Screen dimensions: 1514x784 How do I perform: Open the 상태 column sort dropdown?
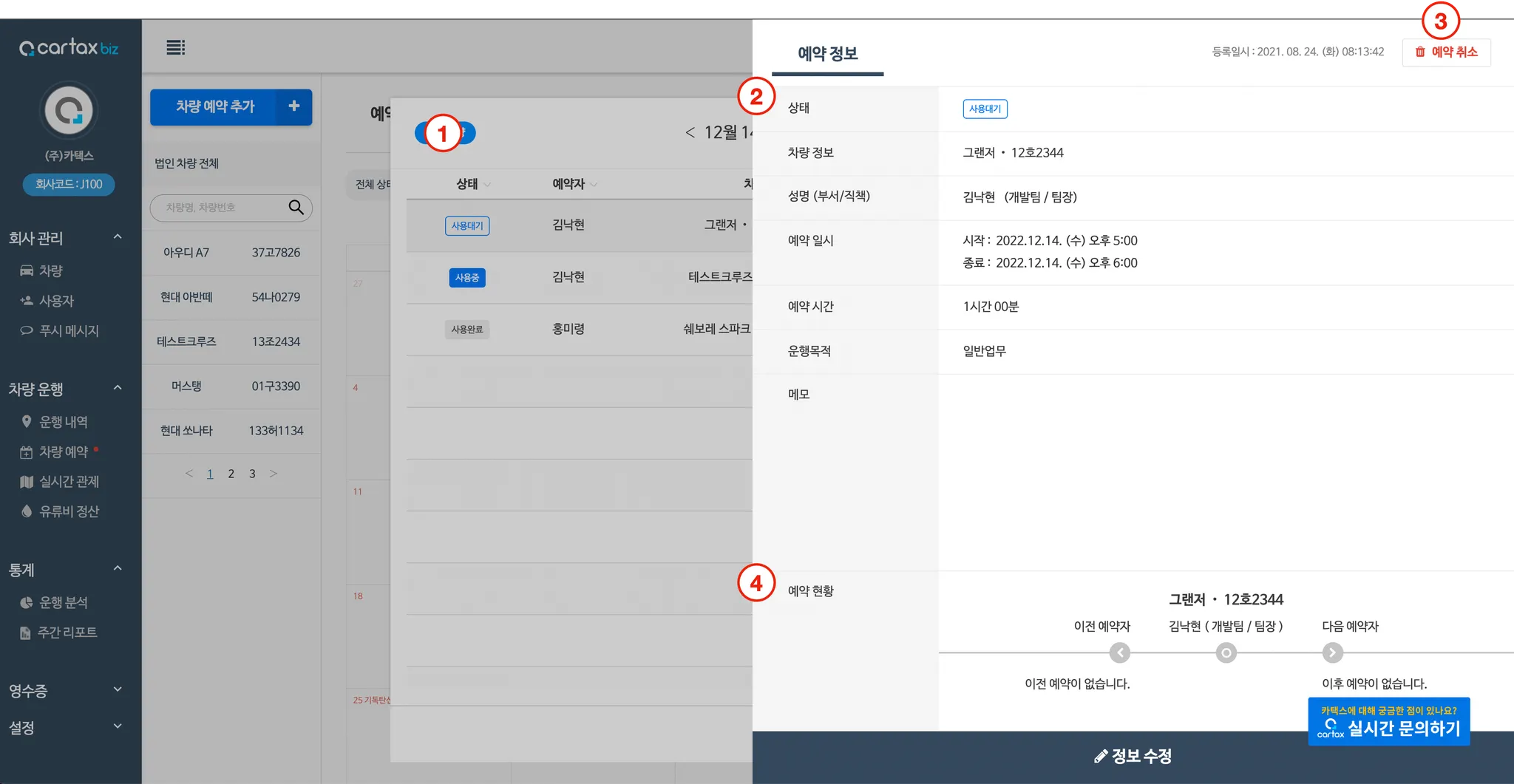[487, 185]
